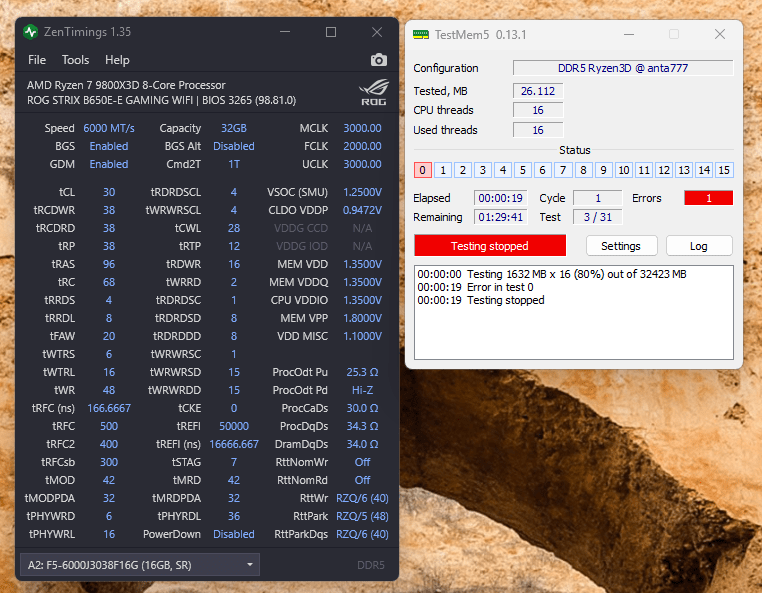Viewport: 762px width, 593px height.
Task: Click the 6000 MT/s speed value
Action: click(x=109, y=128)
